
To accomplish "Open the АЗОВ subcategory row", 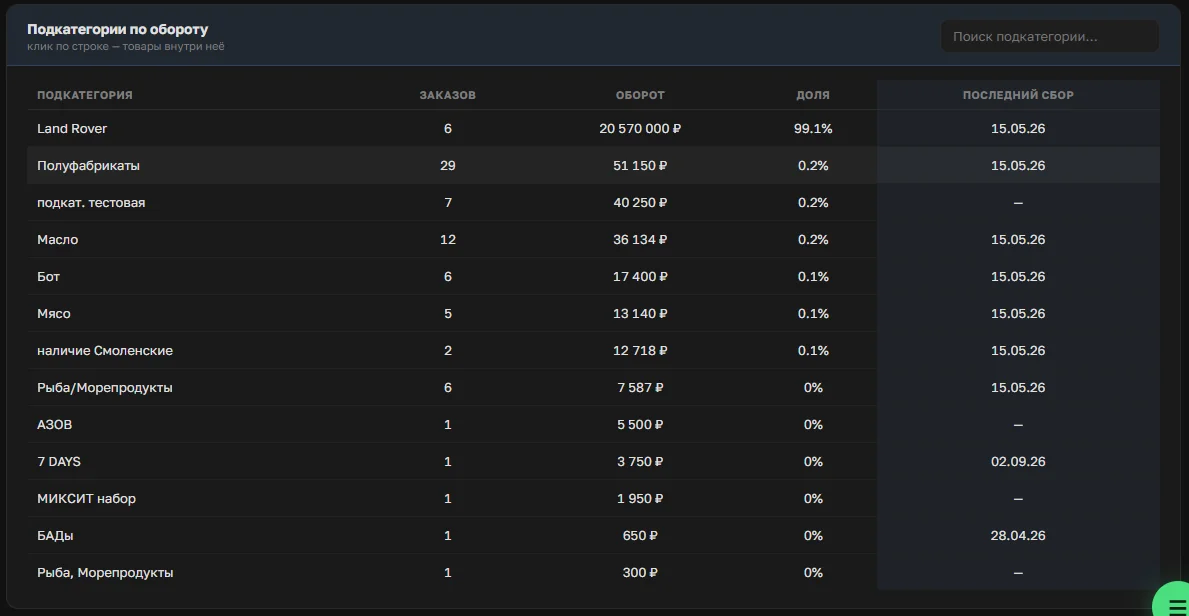I will [x=593, y=425].
